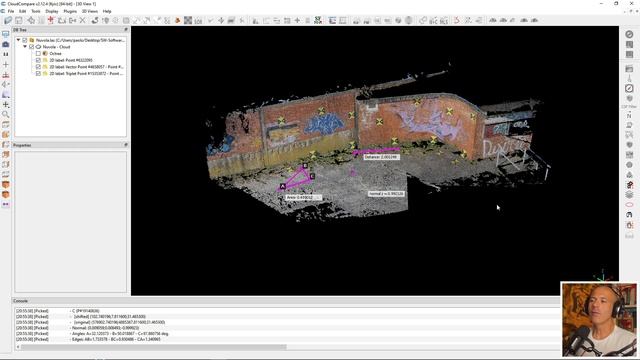Click the first orange isometric cube view icon
This screenshot has width=640, height=360.
[x=5, y=184]
